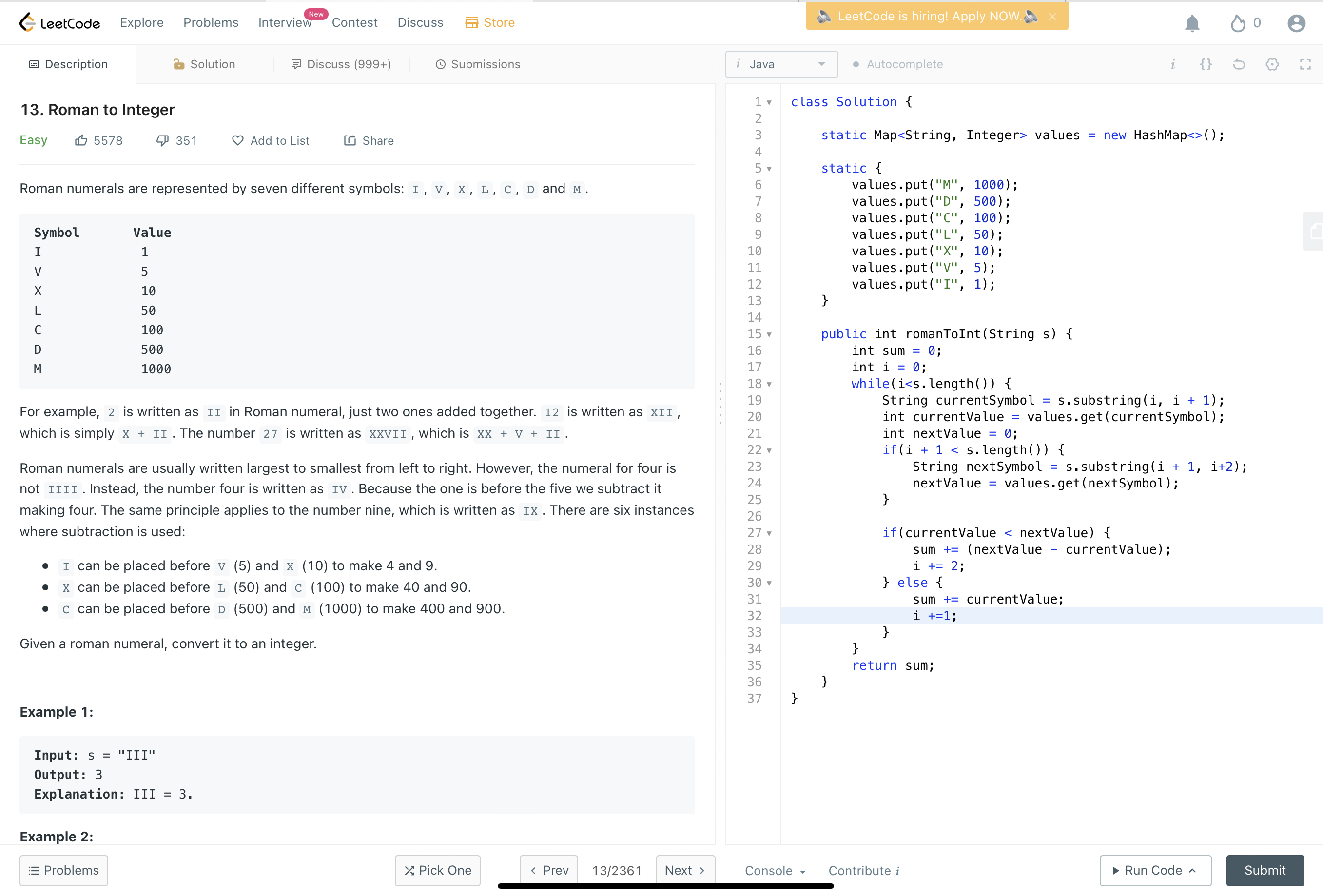Collapse the while loop fold arrow
The image size is (1323, 896).
tap(769, 384)
